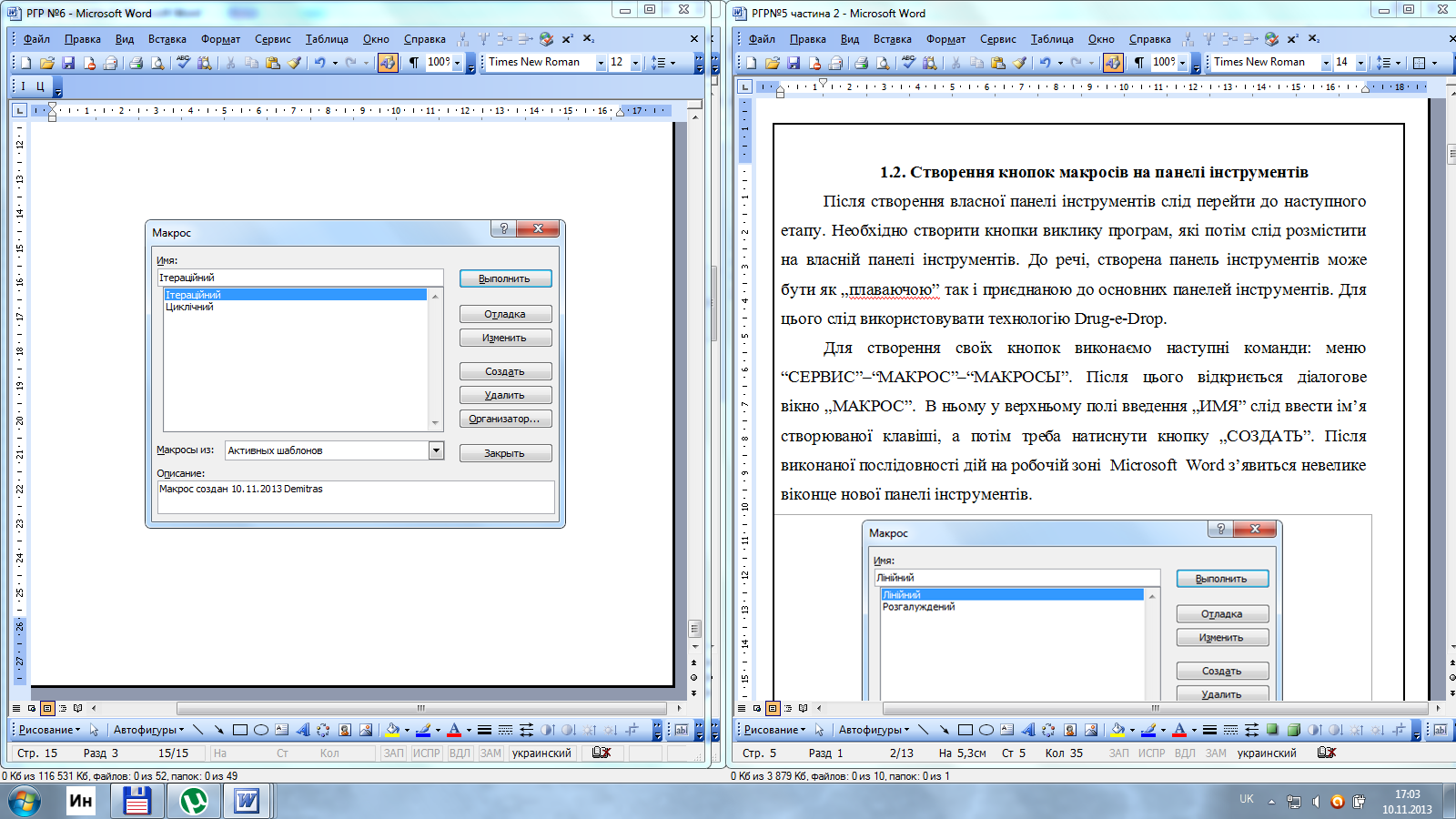Click Print icon in РГР №6 toolbar
This screenshot has width=1456, height=819.
[136, 63]
